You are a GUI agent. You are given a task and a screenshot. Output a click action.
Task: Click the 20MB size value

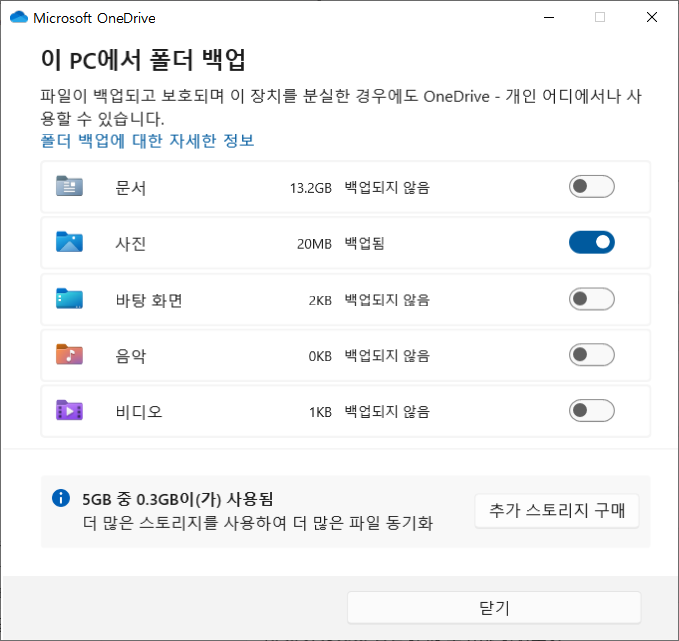point(314,244)
